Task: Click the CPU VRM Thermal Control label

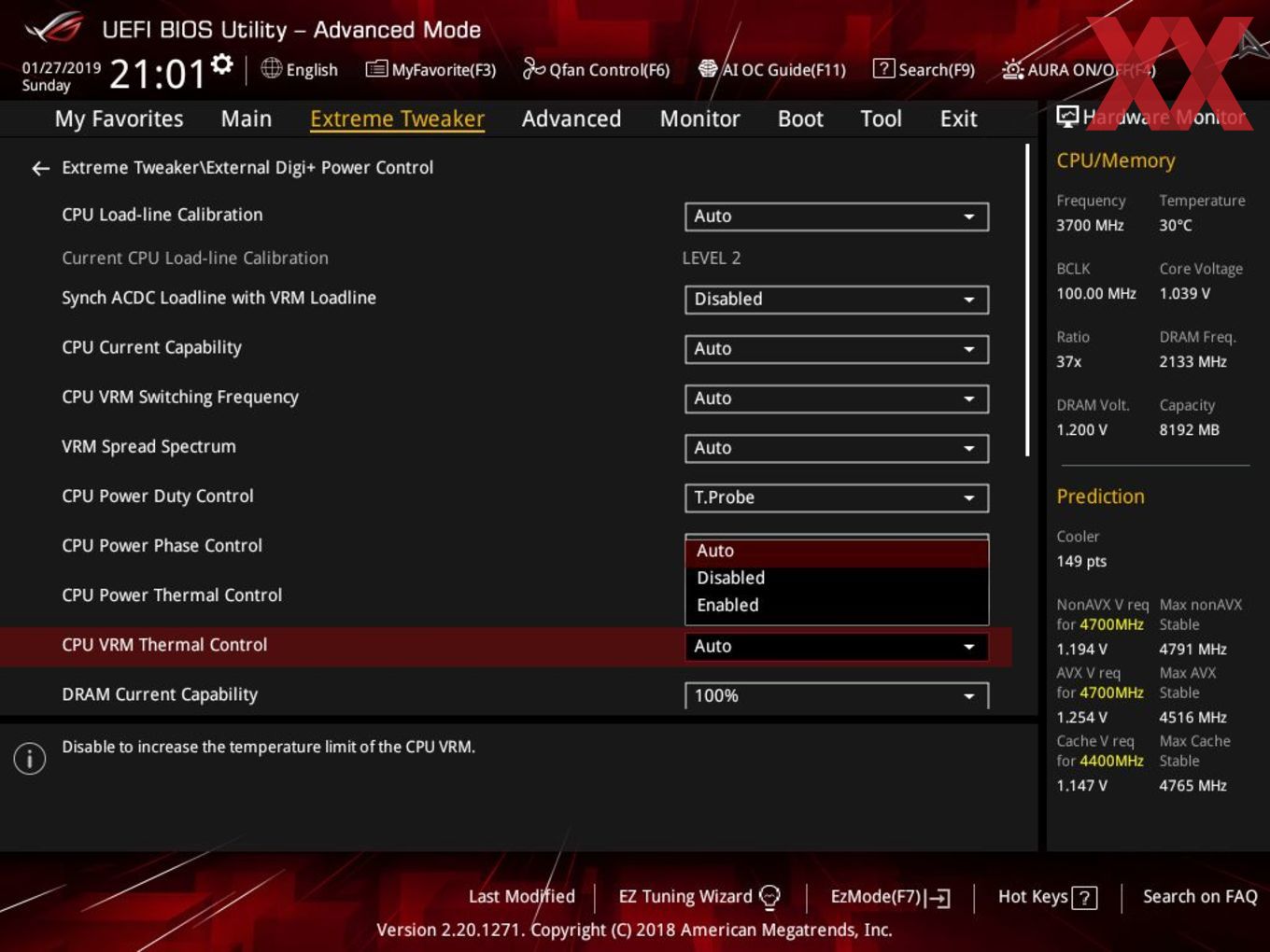Action: click(164, 645)
